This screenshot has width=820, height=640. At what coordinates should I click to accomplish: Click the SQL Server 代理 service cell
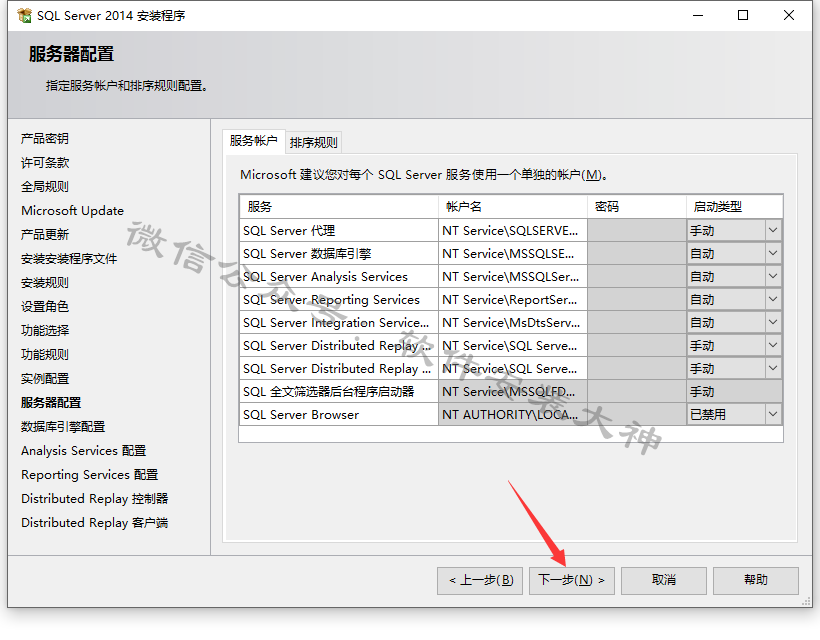pos(339,230)
